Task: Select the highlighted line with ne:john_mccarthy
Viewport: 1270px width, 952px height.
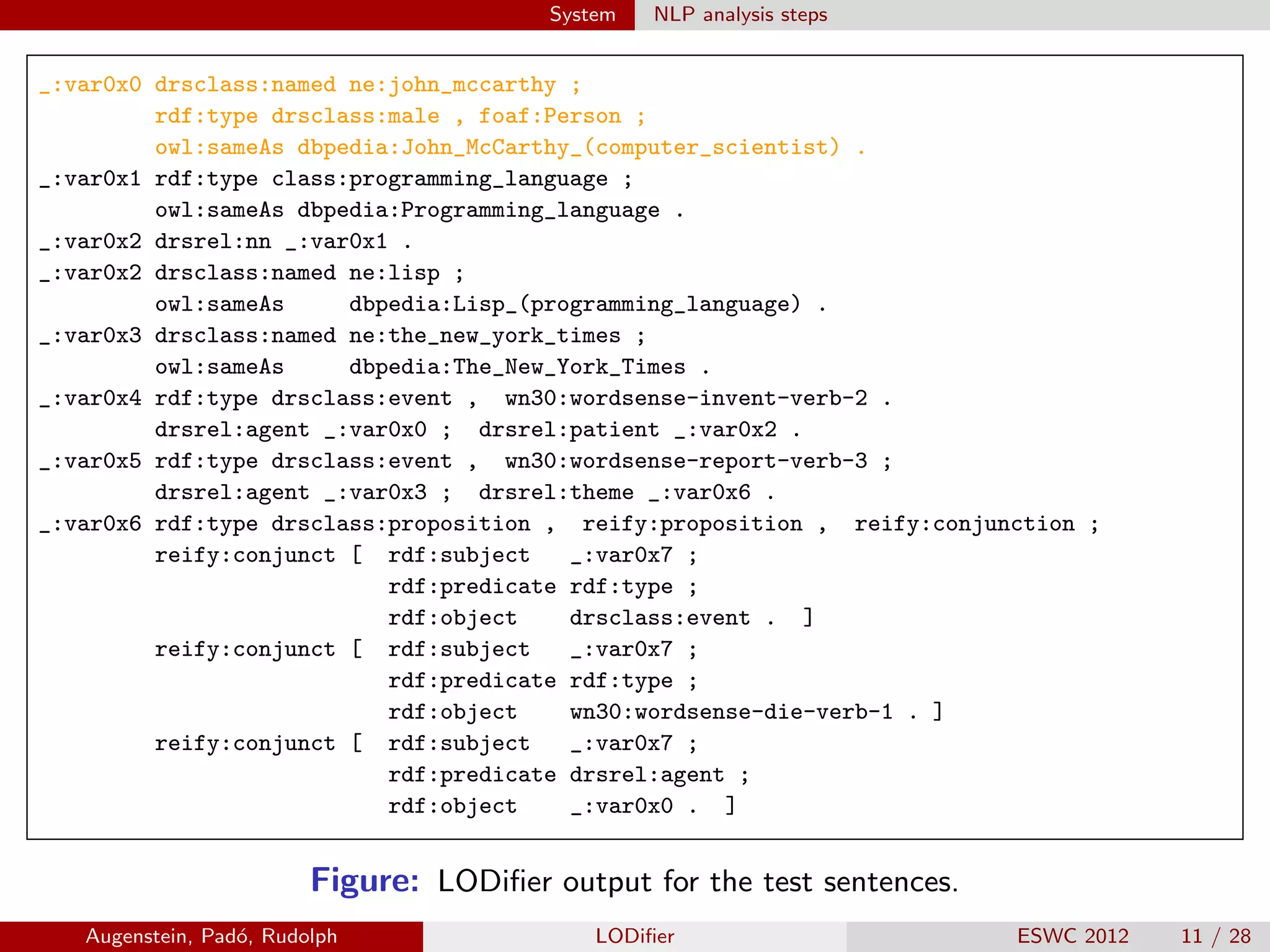Action: point(310,86)
